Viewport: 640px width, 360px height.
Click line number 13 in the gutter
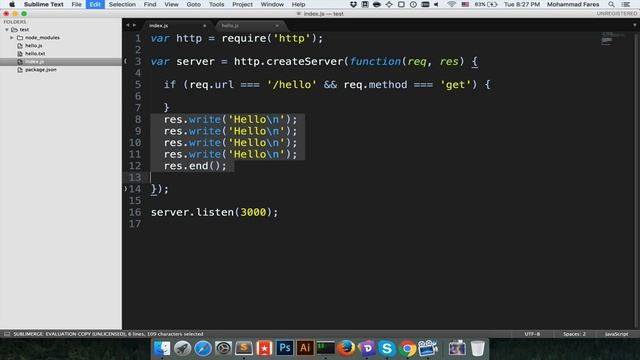click(x=135, y=177)
